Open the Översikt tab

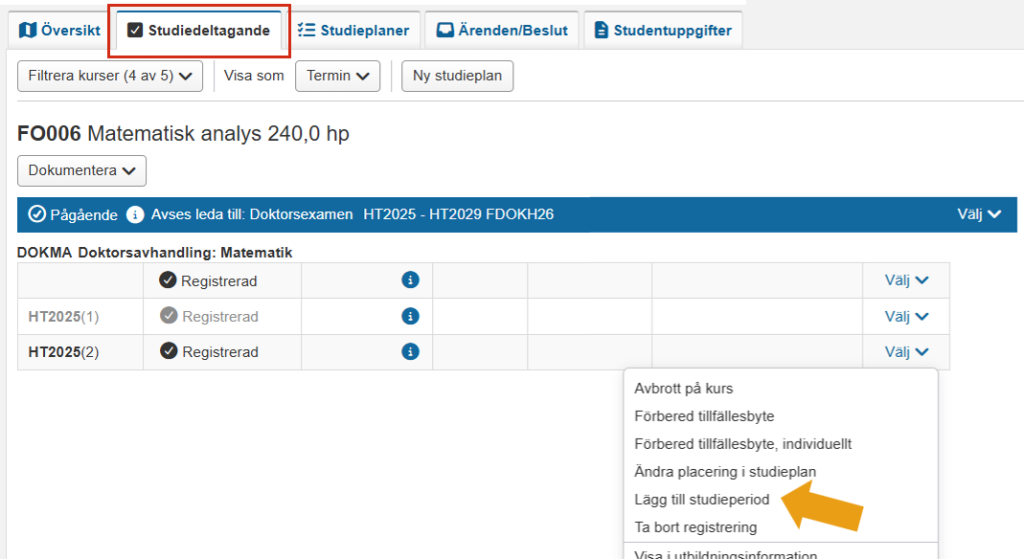pos(59,30)
